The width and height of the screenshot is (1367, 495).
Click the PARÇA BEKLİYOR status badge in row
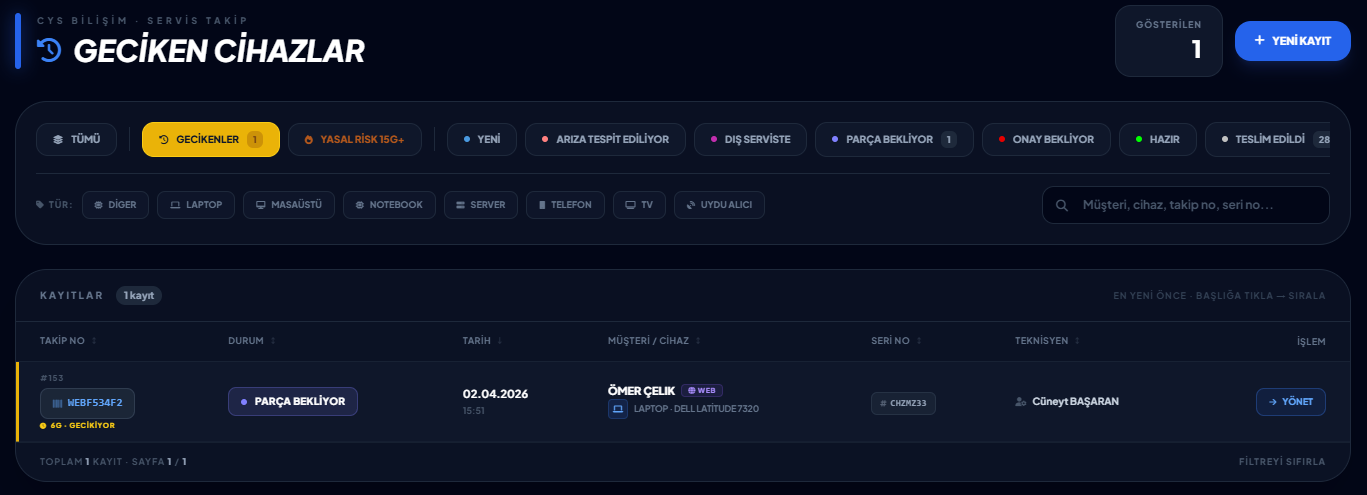pos(293,401)
